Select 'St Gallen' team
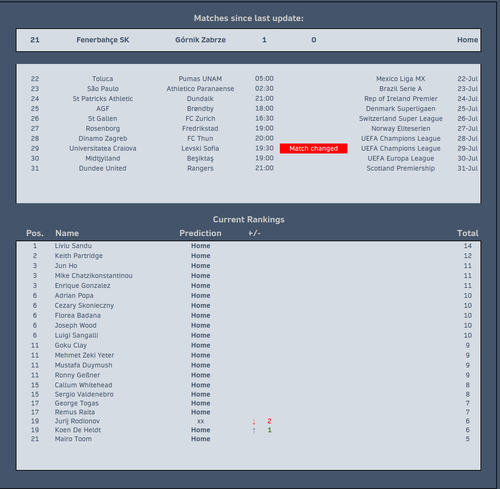The width and height of the screenshot is (500, 489). (x=103, y=119)
